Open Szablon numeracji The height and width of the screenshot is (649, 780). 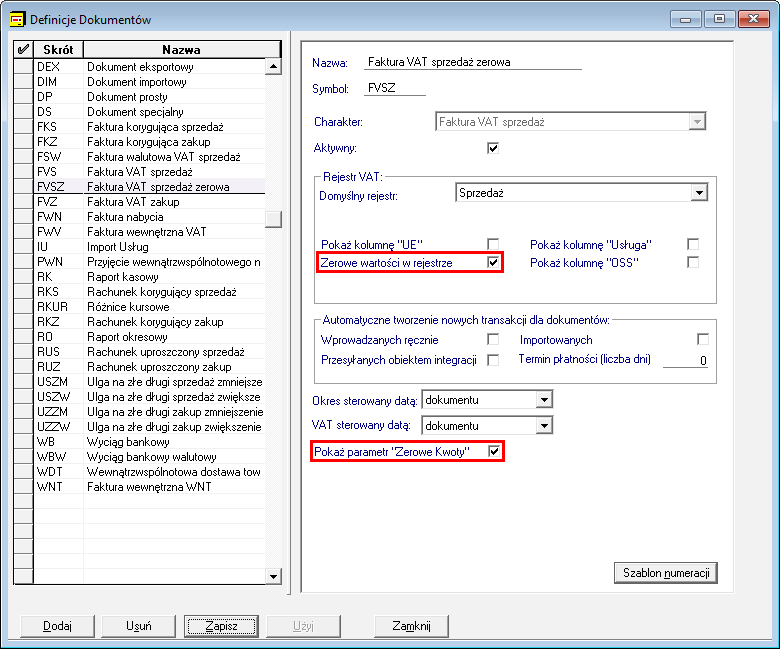pos(665,573)
